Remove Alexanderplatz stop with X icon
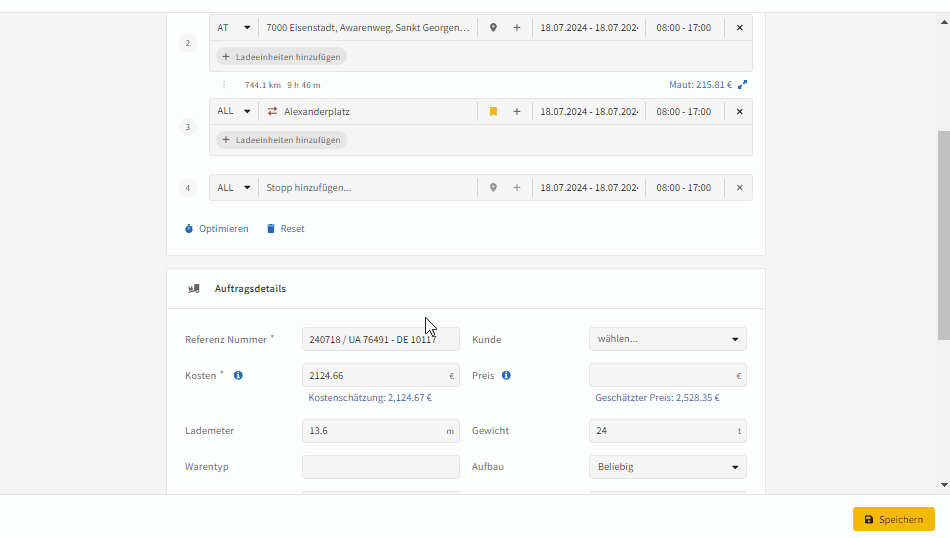 click(740, 111)
